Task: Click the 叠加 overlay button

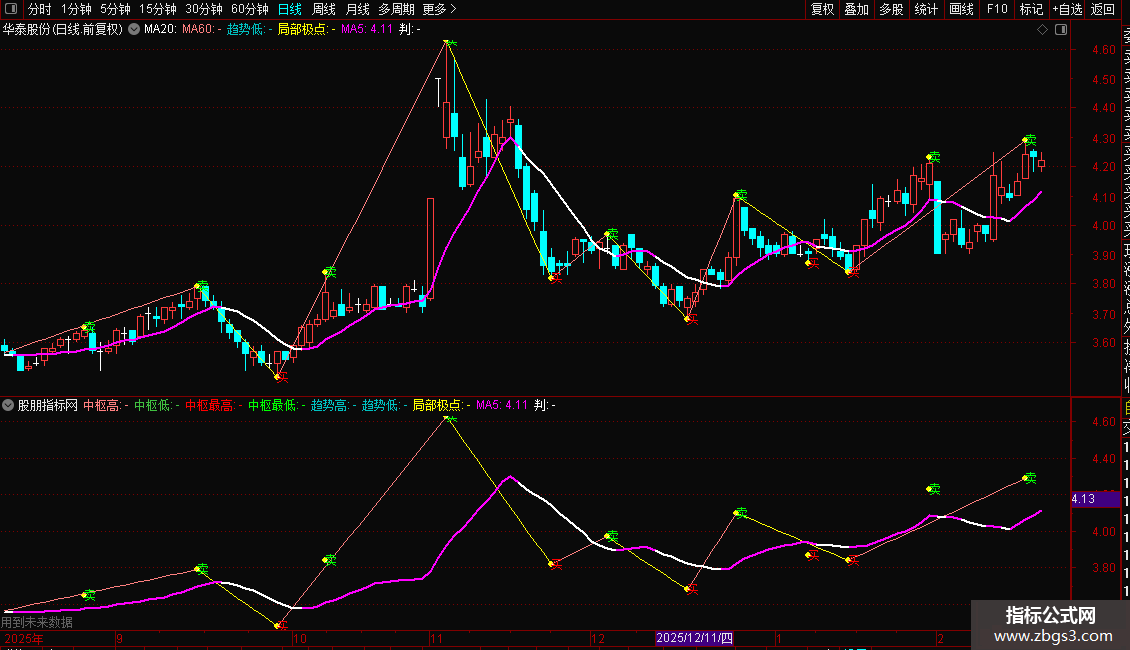Action: (x=856, y=9)
